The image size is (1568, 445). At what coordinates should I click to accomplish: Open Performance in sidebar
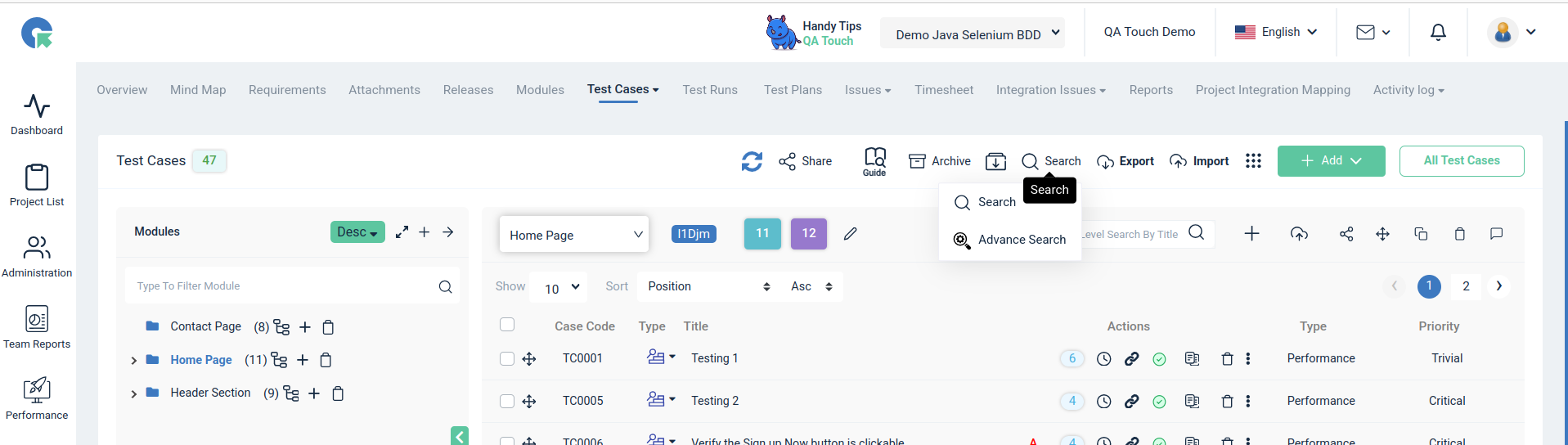[37, 390]
